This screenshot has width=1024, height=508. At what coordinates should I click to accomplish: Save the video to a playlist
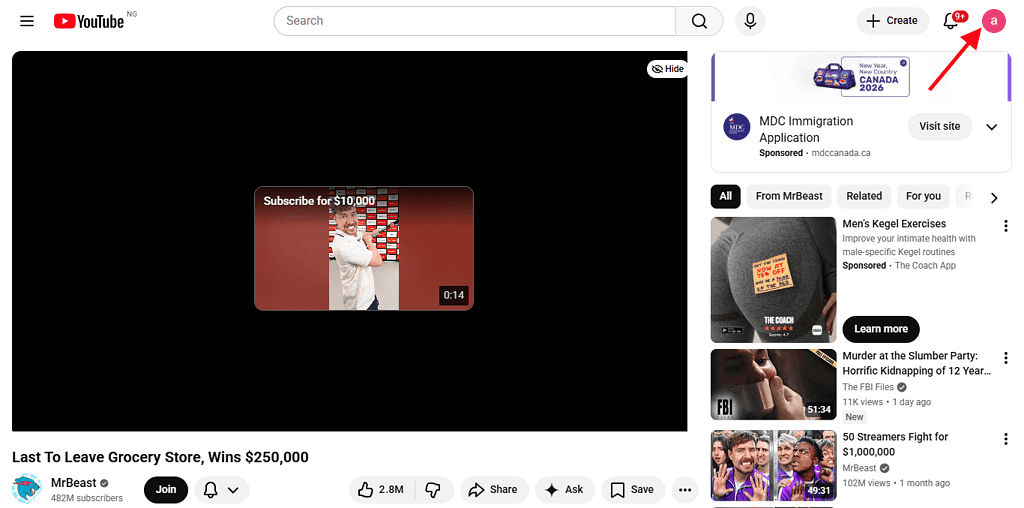pos(633,490)
